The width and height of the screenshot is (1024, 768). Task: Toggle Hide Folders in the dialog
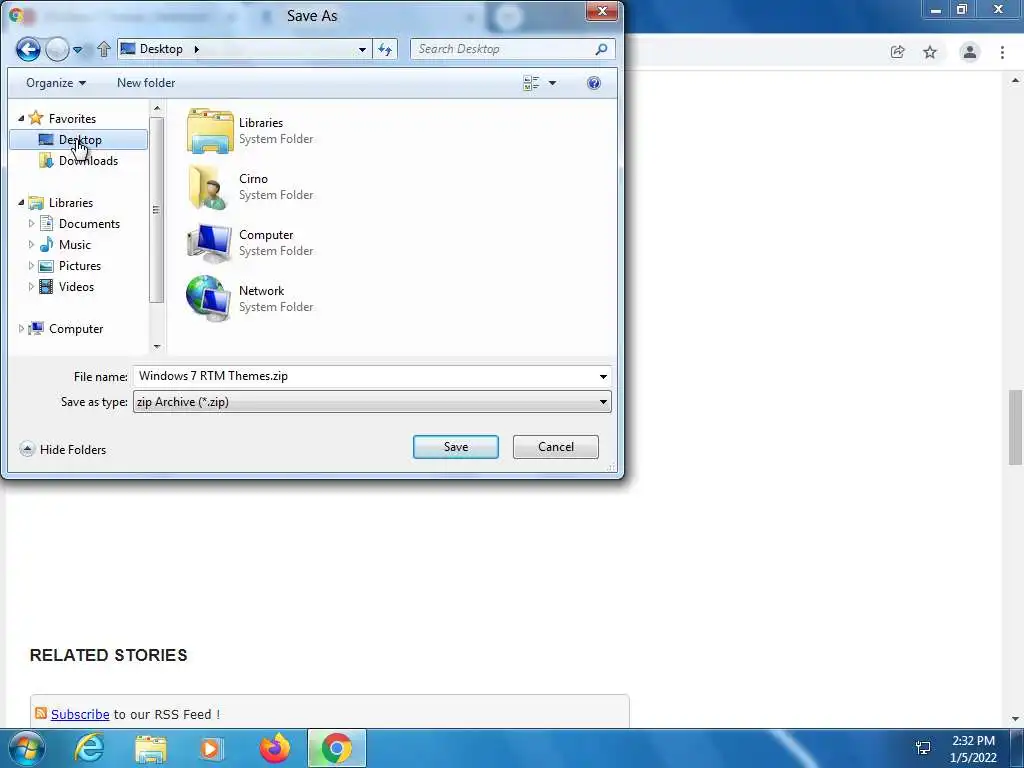point(63,449)
